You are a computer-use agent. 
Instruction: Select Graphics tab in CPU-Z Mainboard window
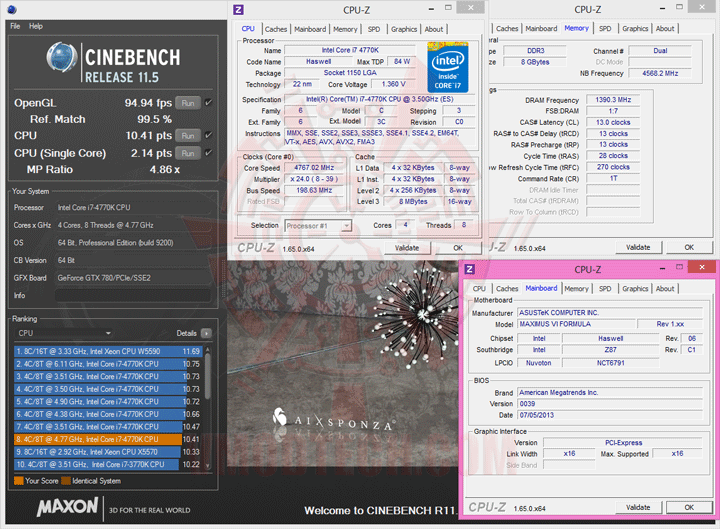[x=636, y=289]
